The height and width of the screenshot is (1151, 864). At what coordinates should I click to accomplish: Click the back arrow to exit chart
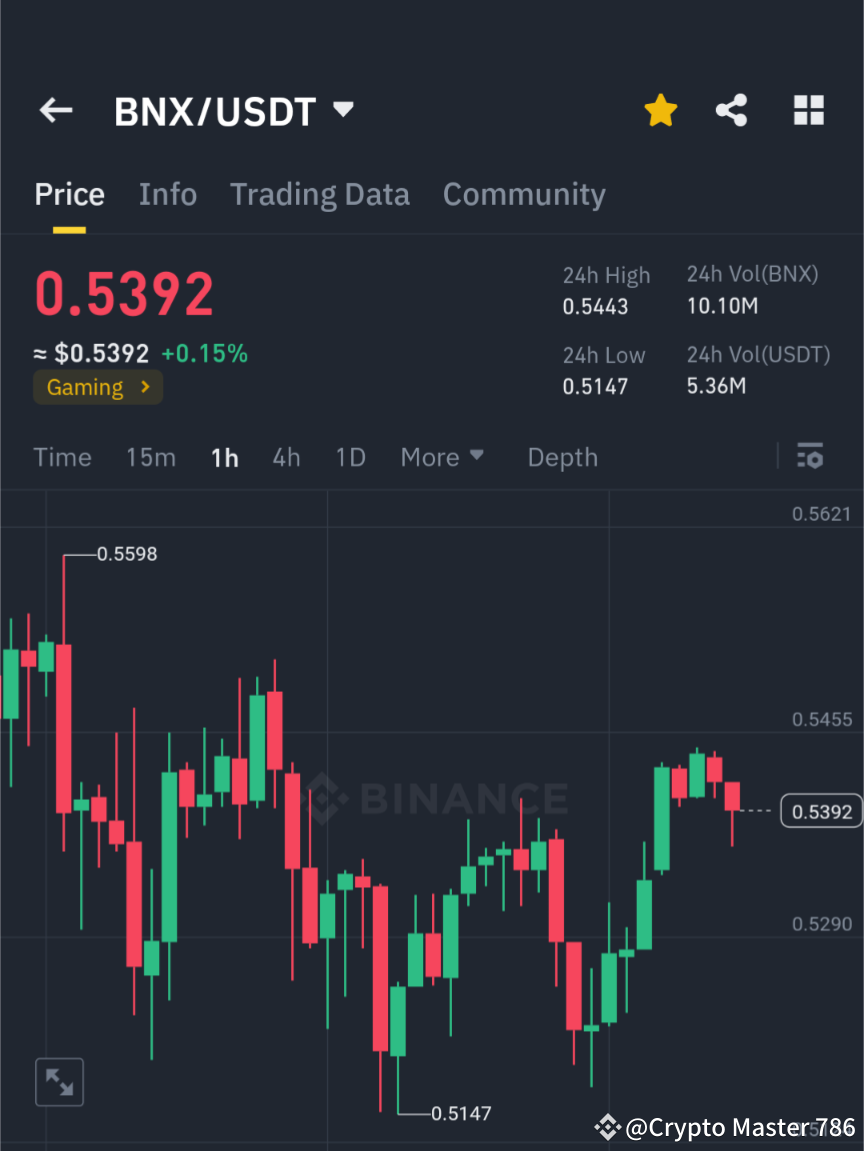(55, 110)
